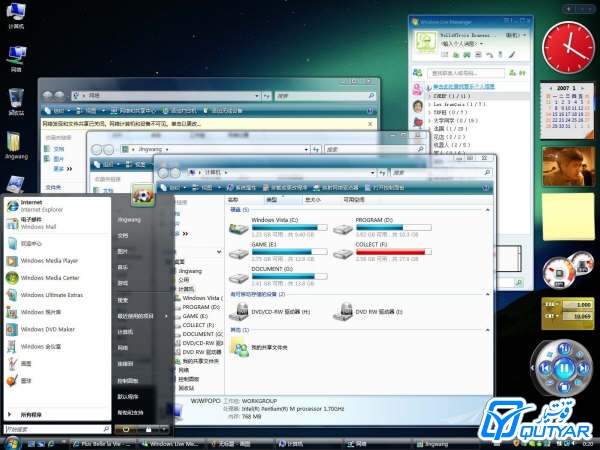The image size is (600, 450).
Task: Click help icon in Computer window toolbar
Action: tap(485, 188)
